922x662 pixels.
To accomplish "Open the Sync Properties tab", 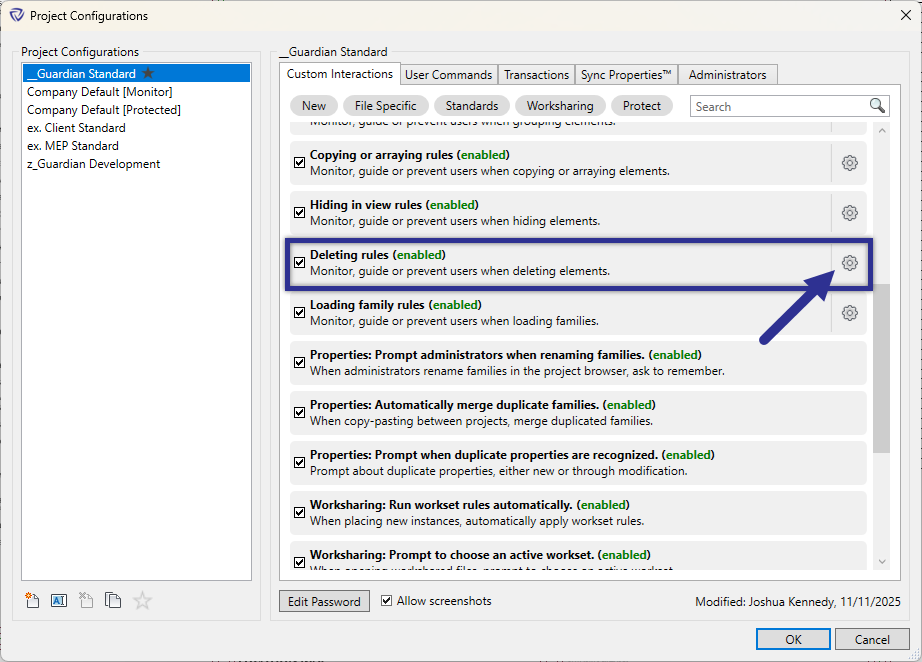I will tap(626, 73).
